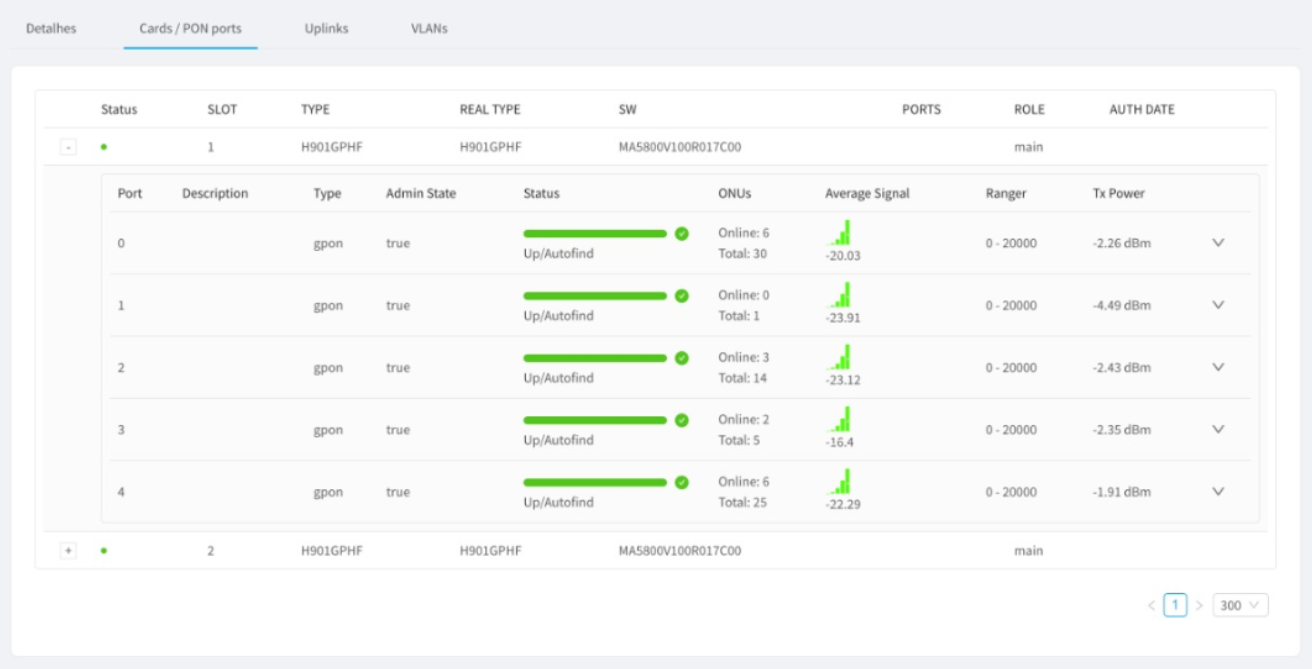Click signal bars icon for port 0
The width and height of the screenshot is (1312, 669).
(x=840, y=233)
